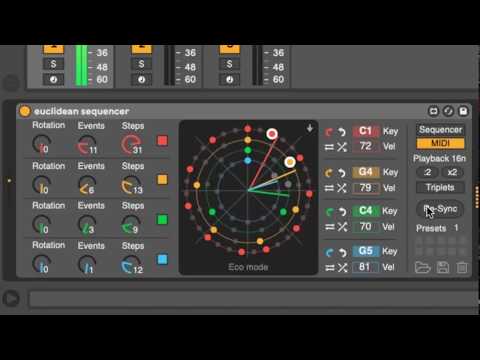Click the undo arrow in the C4 row
Screen dimensions: 480x360
click(x=342, y=212)
